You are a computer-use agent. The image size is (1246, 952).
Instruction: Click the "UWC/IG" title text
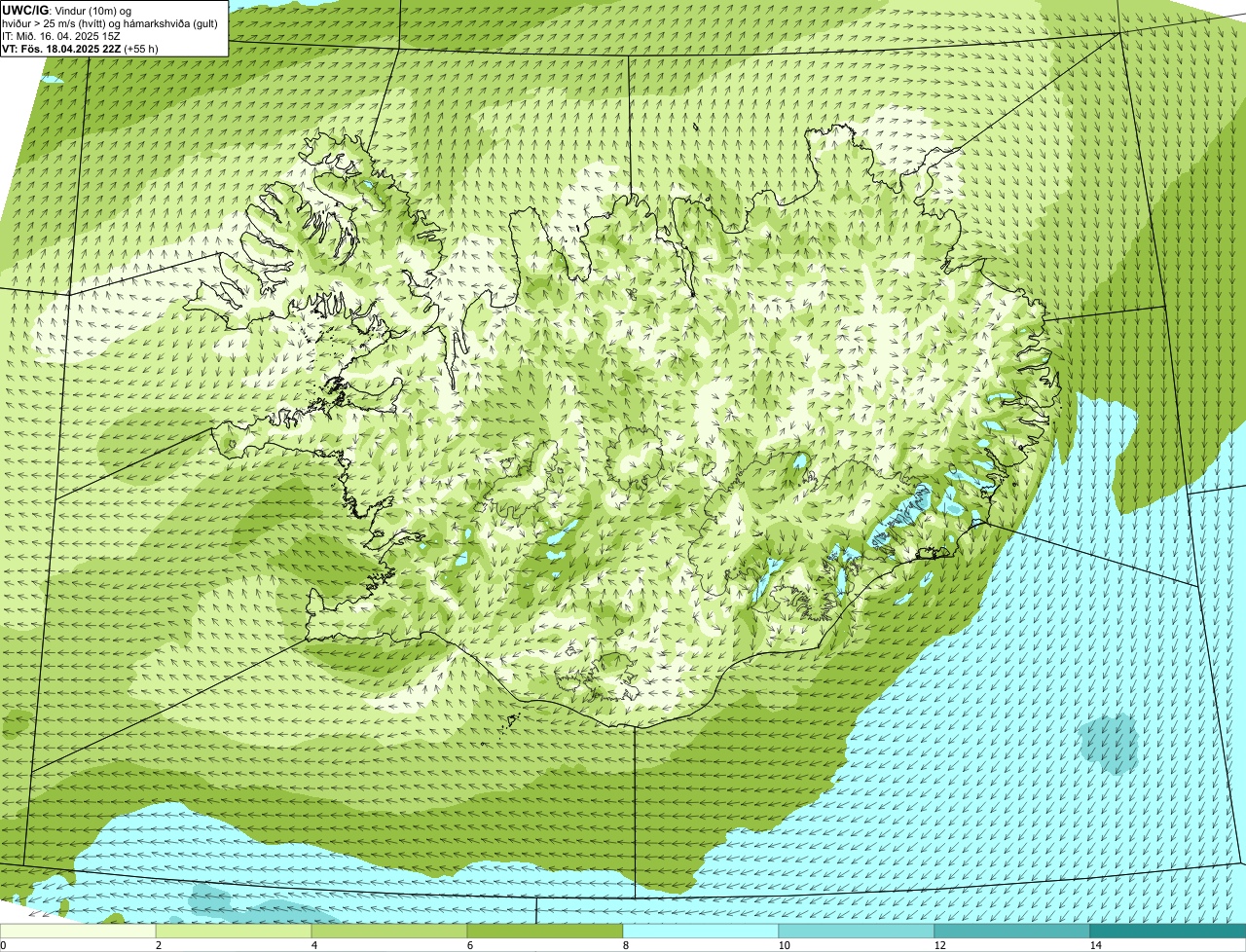24,10
